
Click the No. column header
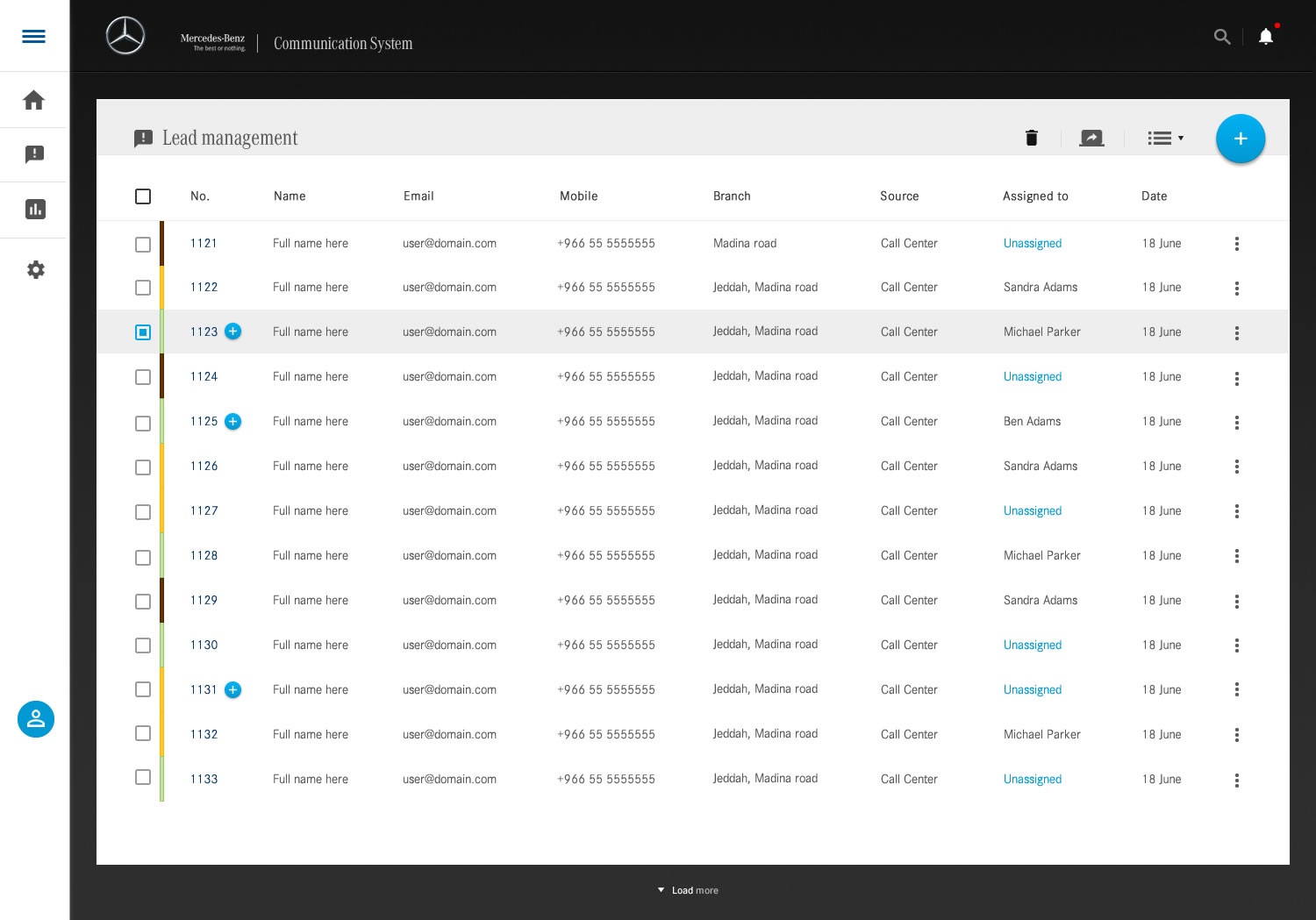(200, 196)
